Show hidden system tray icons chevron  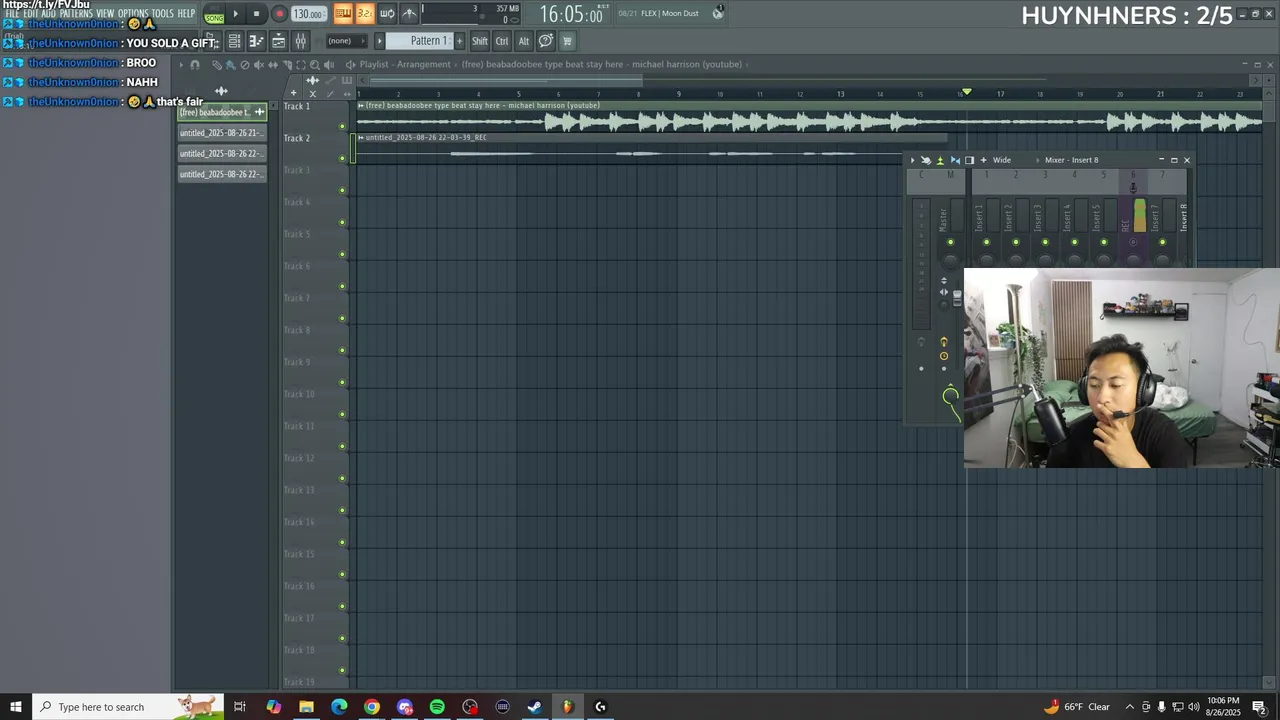[x=1130, y=707]
